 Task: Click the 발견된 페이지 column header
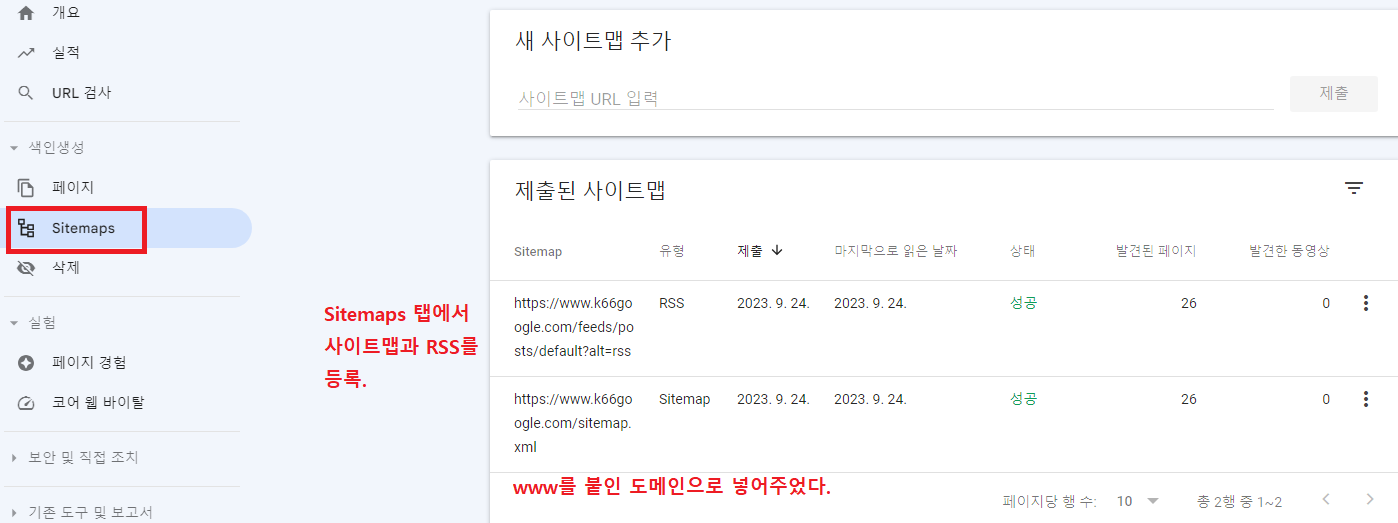click(x=1156, y=251)
